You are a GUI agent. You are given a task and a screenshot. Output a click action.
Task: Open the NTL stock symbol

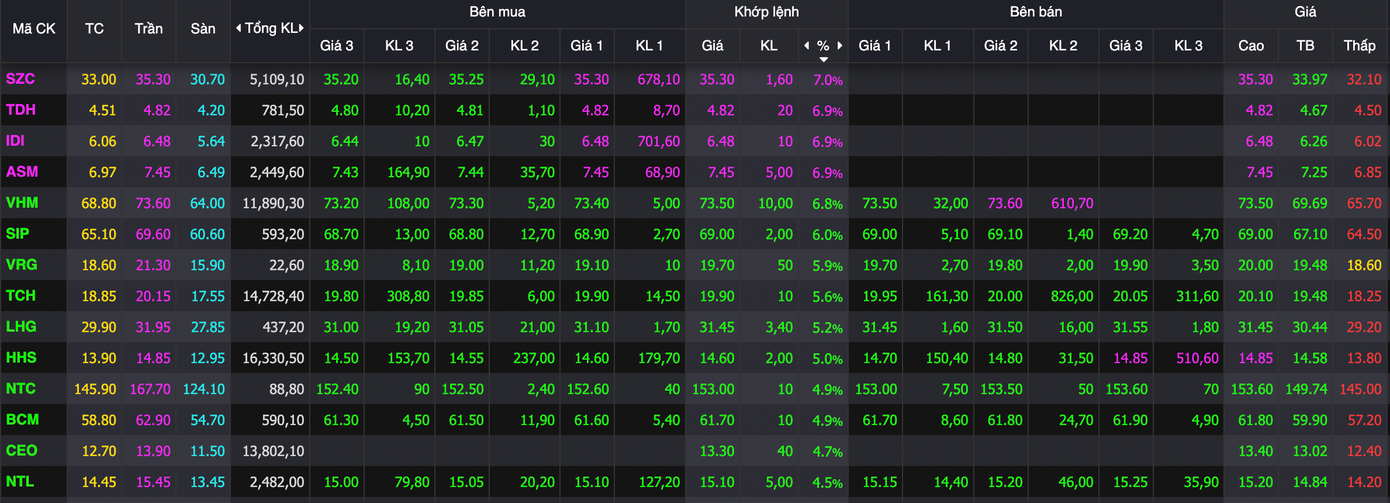[x=21, y=482]
